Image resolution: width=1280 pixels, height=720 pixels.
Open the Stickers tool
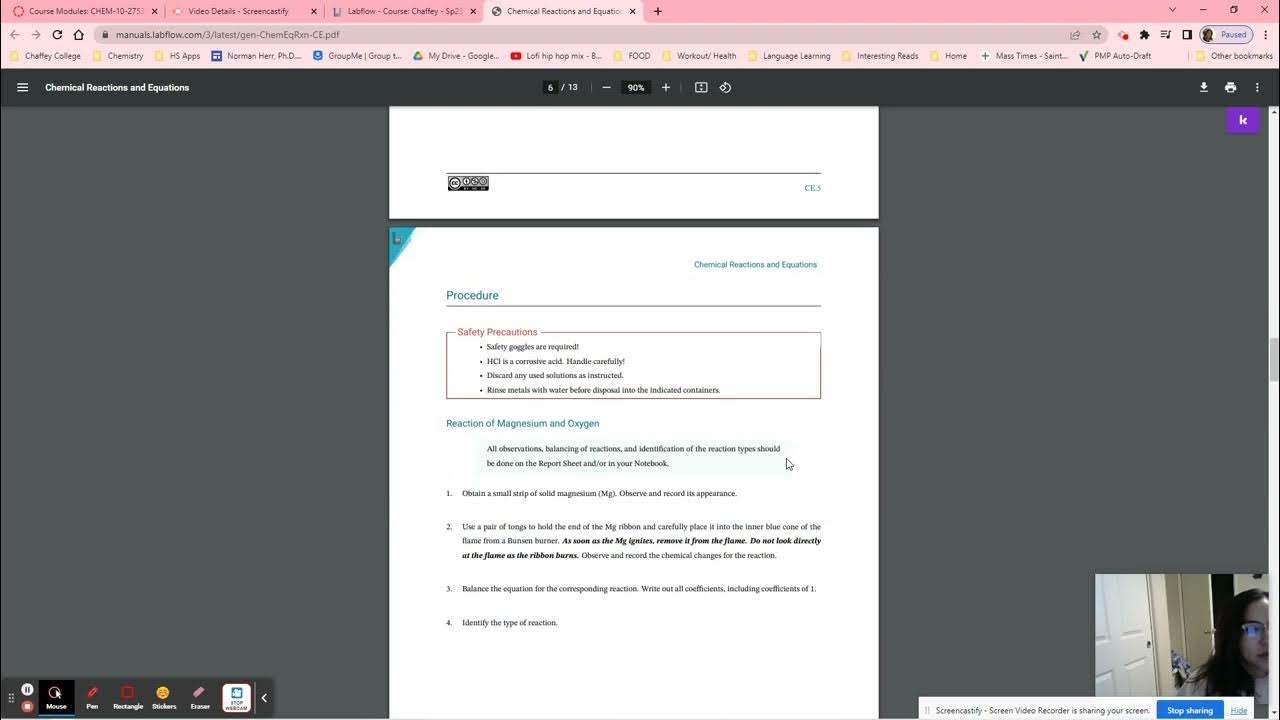point(164,697)
